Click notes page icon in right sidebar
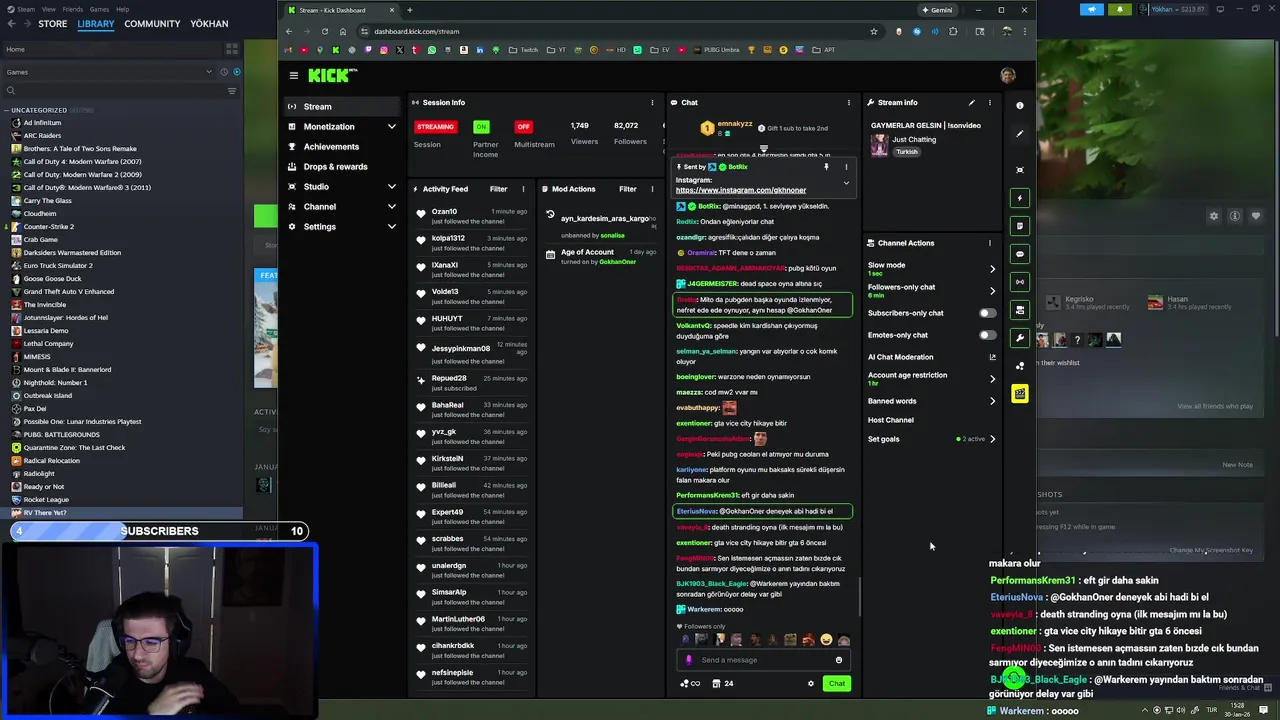Viewport: 1280px width, 720px height. pos(1020,225)
